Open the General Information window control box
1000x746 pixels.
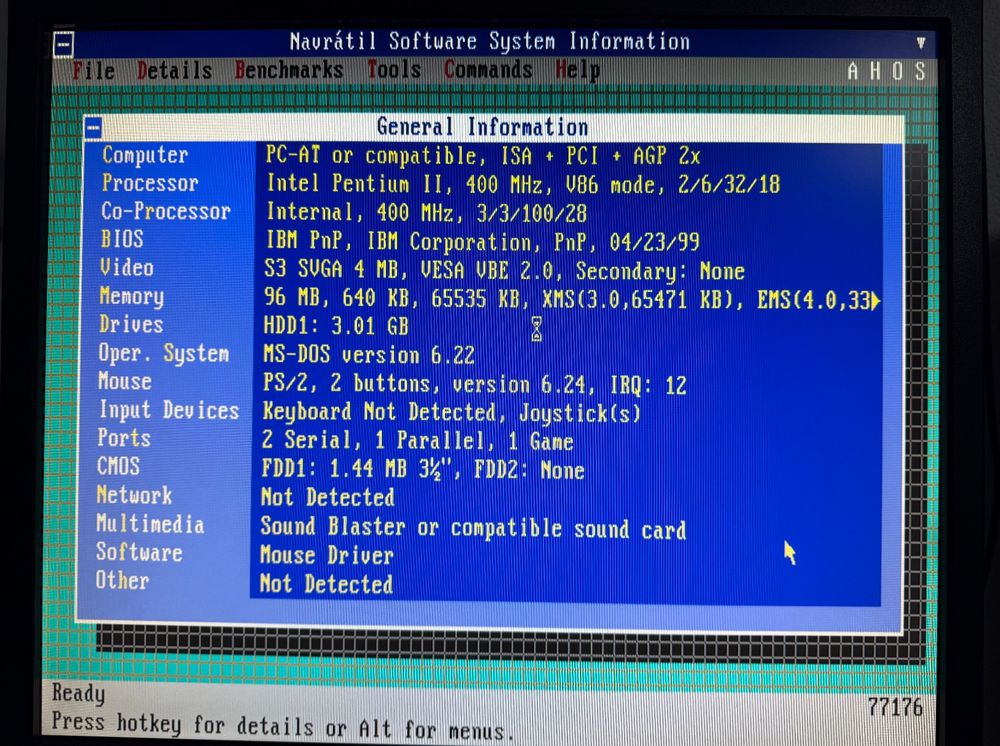pos(93,128)
